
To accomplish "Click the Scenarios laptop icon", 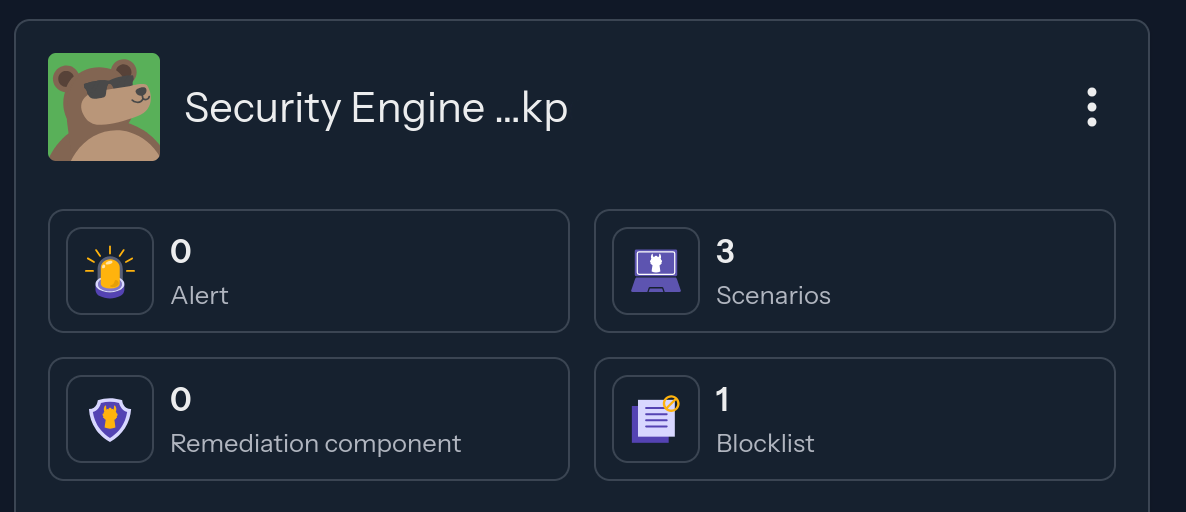I will click(x=656, y=271).
